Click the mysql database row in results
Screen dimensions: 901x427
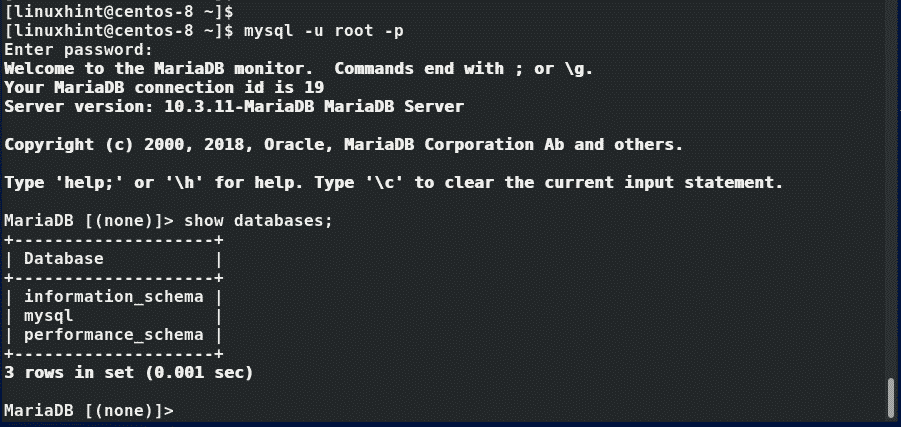[49, 316]
